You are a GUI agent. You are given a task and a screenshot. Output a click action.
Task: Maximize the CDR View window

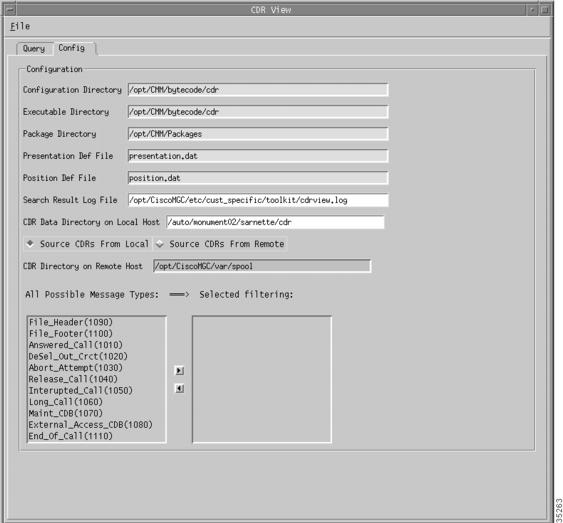coord(545,10)
